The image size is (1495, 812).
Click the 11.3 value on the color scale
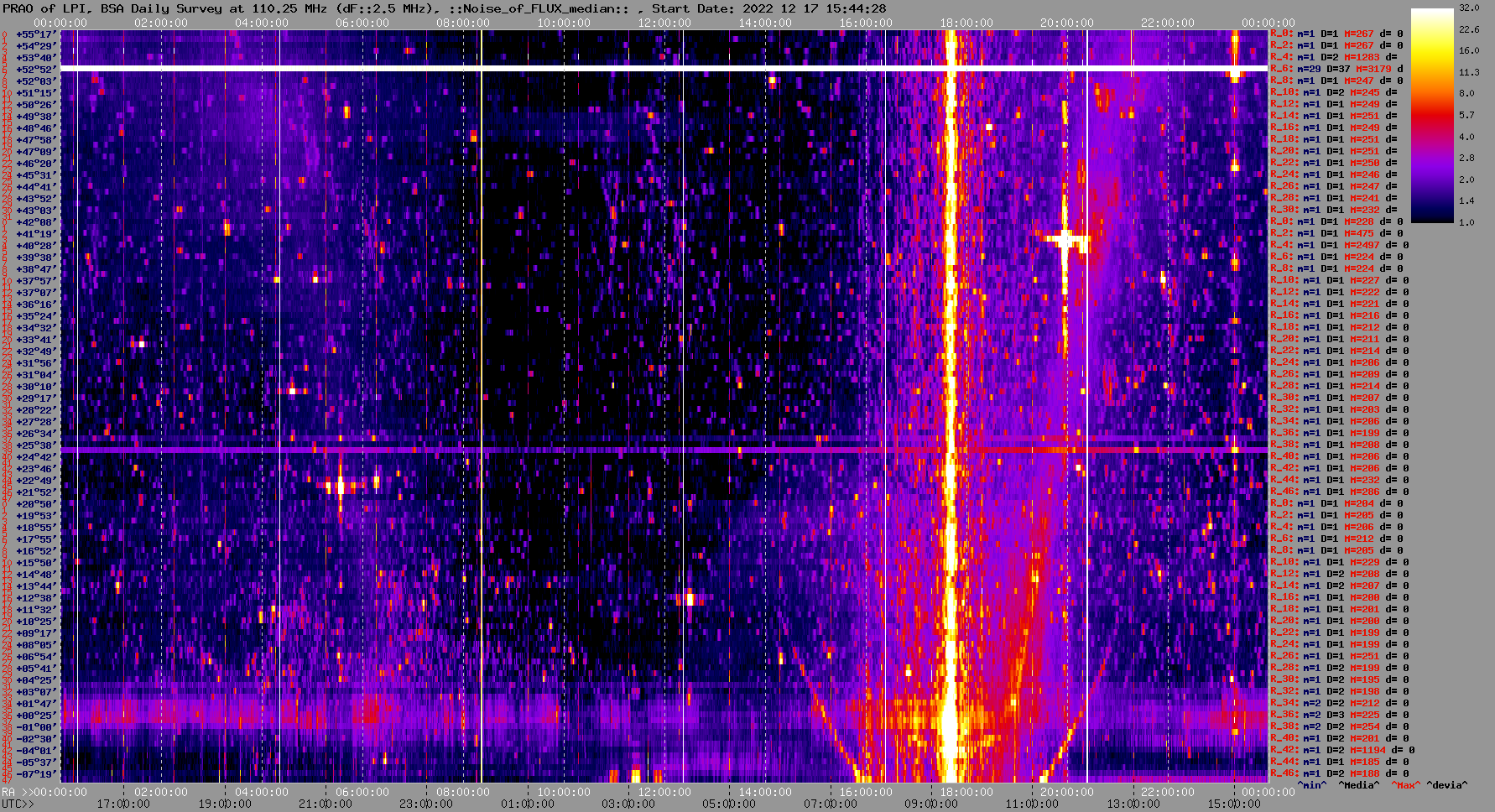point(1469,72)
